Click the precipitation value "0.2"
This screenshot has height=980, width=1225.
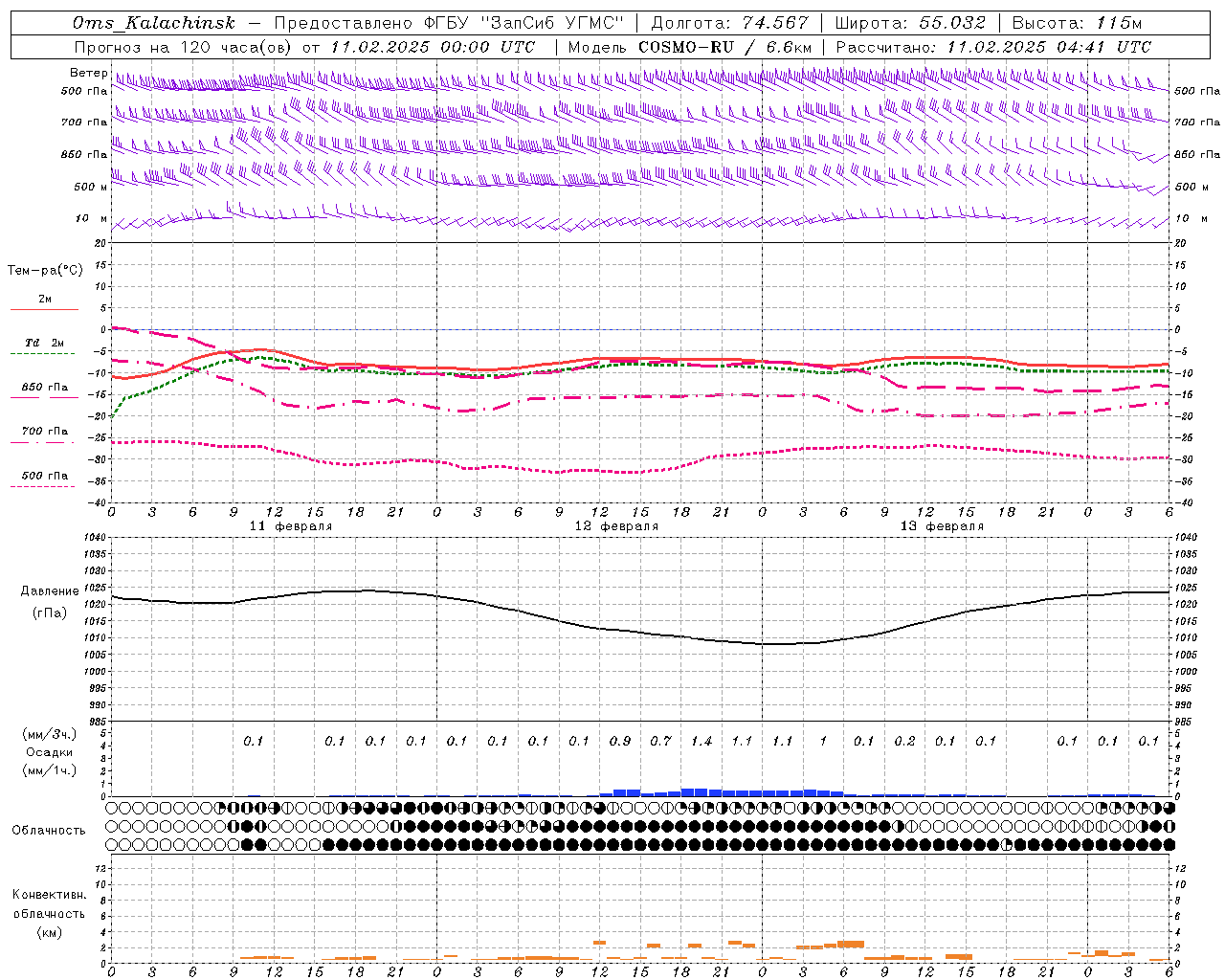(904, 741)
